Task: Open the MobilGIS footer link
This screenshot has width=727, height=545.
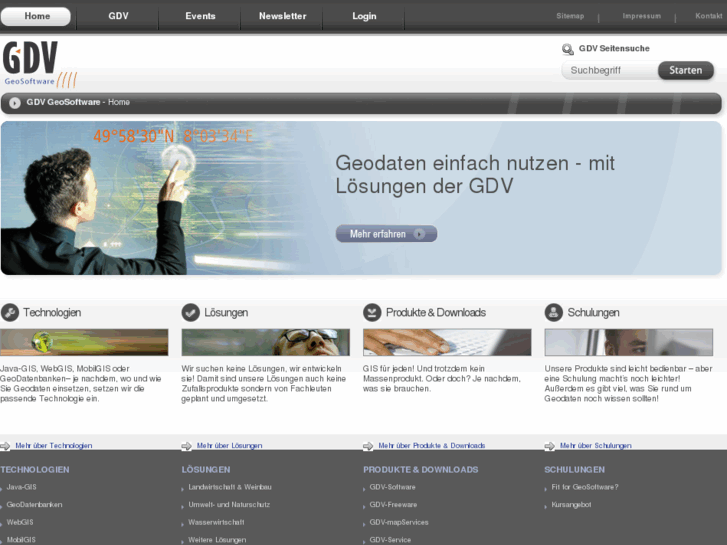Action: (x=21, y=540)
